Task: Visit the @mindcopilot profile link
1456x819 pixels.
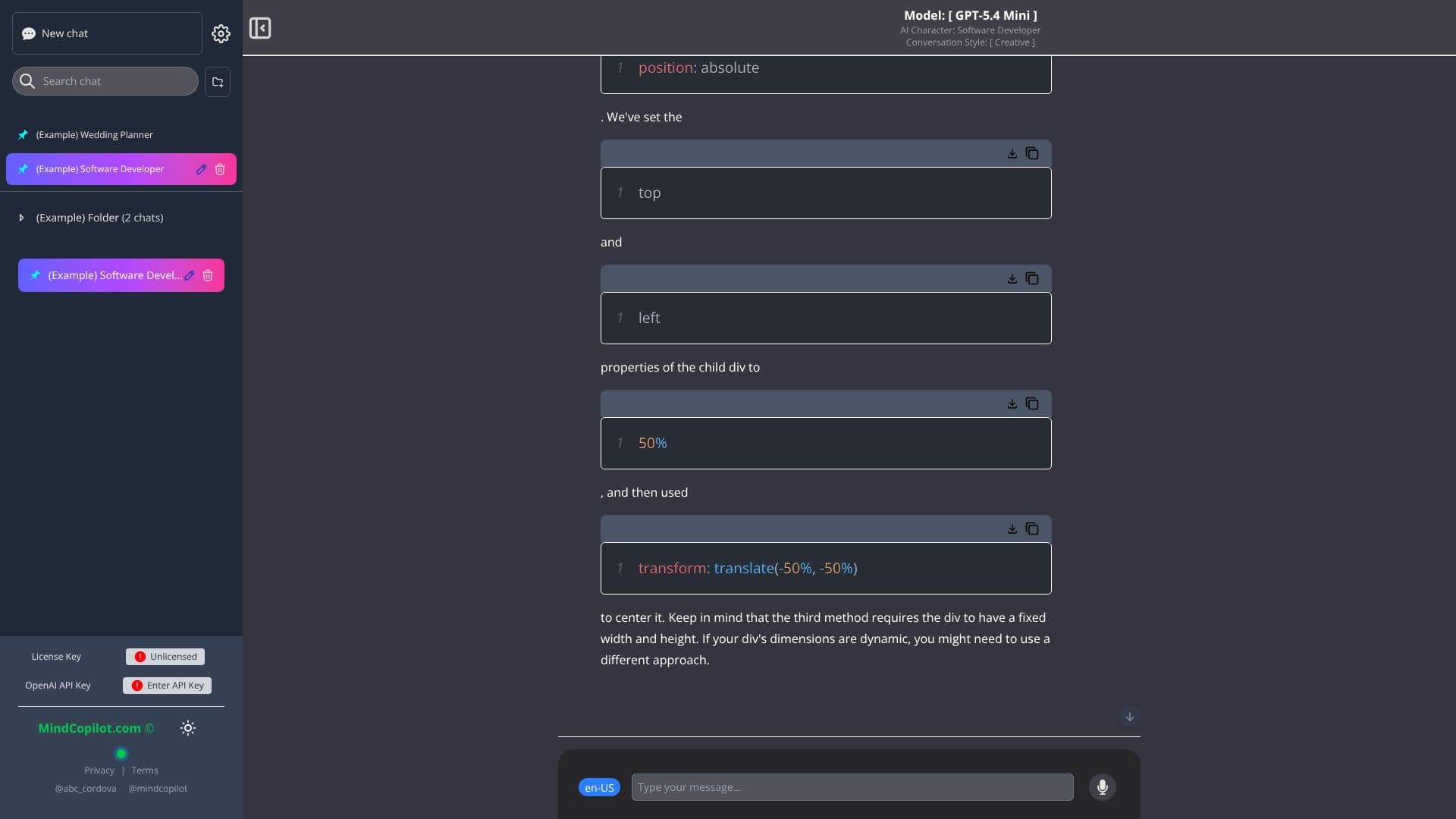Action: coord(158,789)
